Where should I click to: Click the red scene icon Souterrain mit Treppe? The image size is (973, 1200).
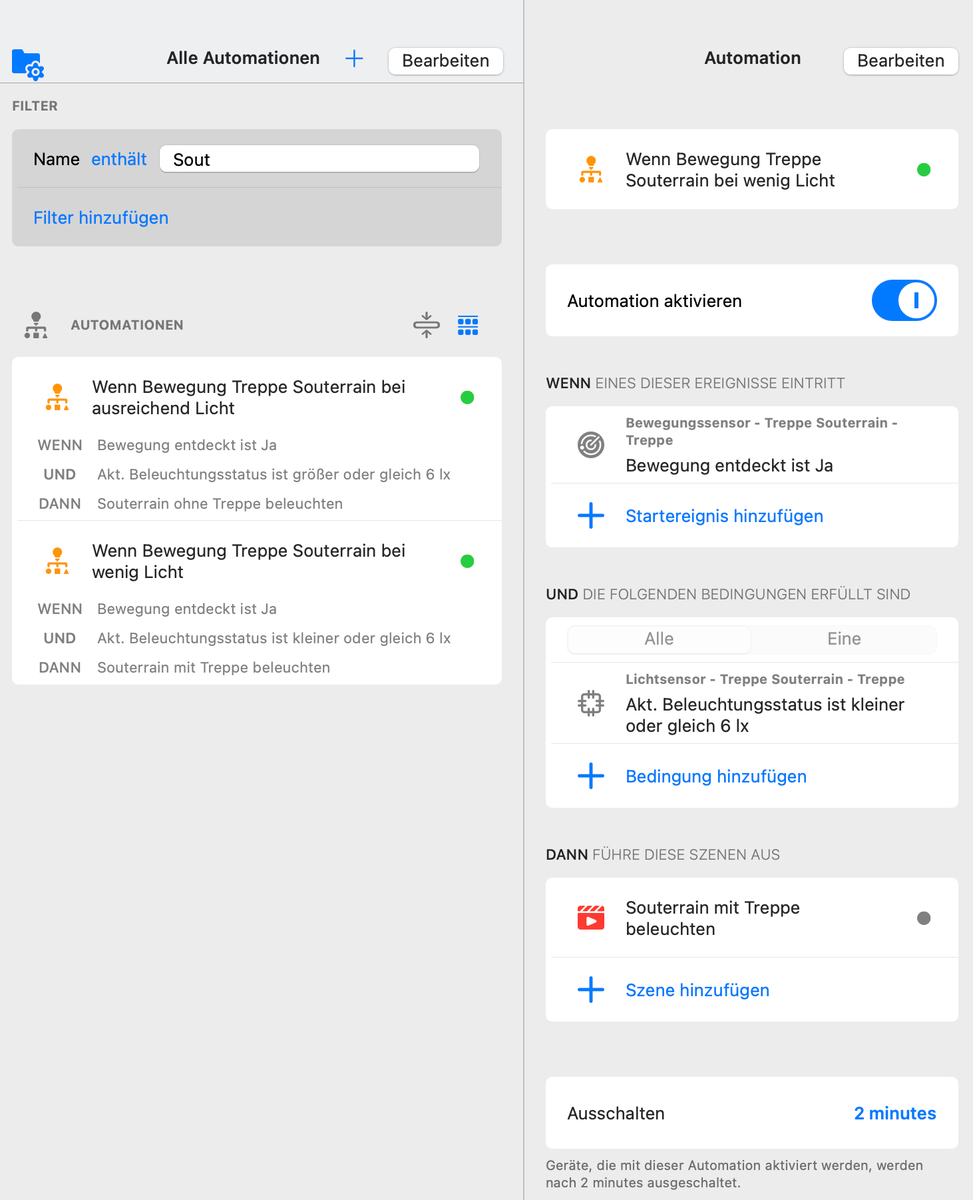pyautogui.click(x=591, y=918)
